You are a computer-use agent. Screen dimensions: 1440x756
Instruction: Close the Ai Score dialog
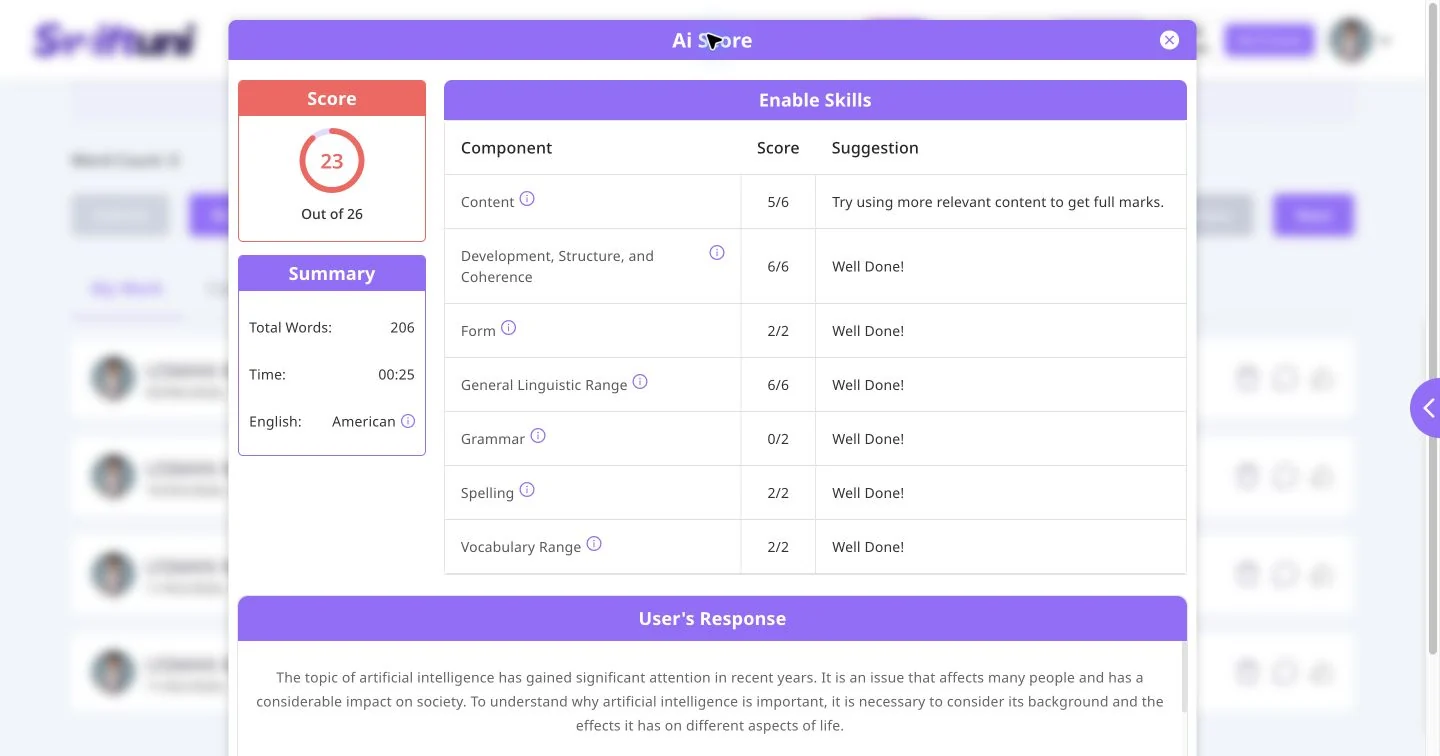pyautogui.click(x=1169, y=40)
